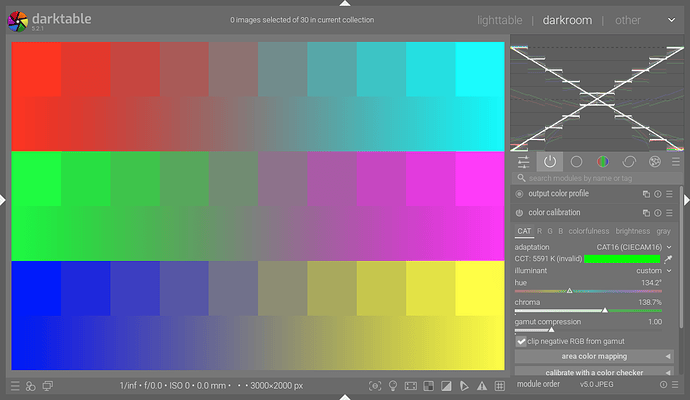The height and width of the screenshot is (400, 690).
Task: Toggle guides grid overlay icon
Action: (x=497, y=385)
